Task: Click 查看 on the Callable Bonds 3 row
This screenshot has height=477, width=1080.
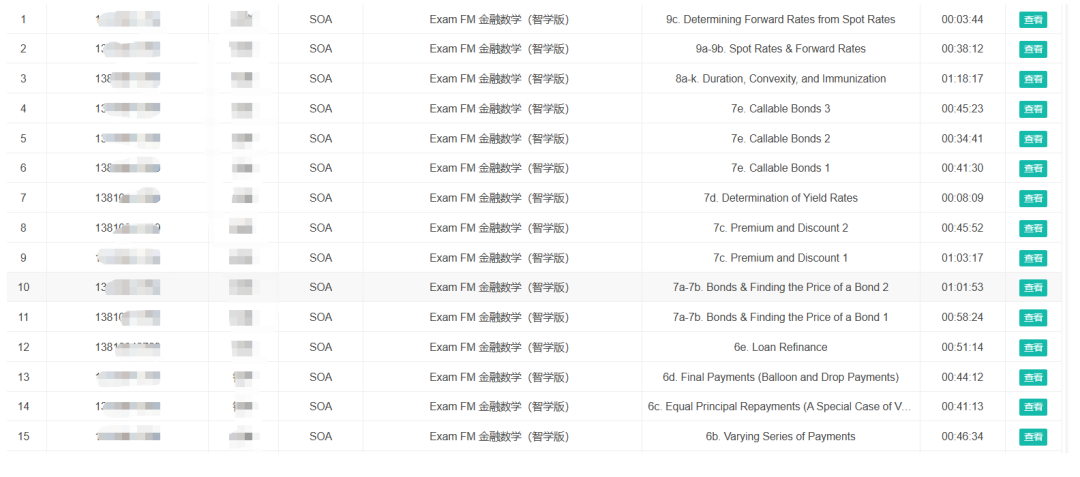Action: [x=1033, y=109]
